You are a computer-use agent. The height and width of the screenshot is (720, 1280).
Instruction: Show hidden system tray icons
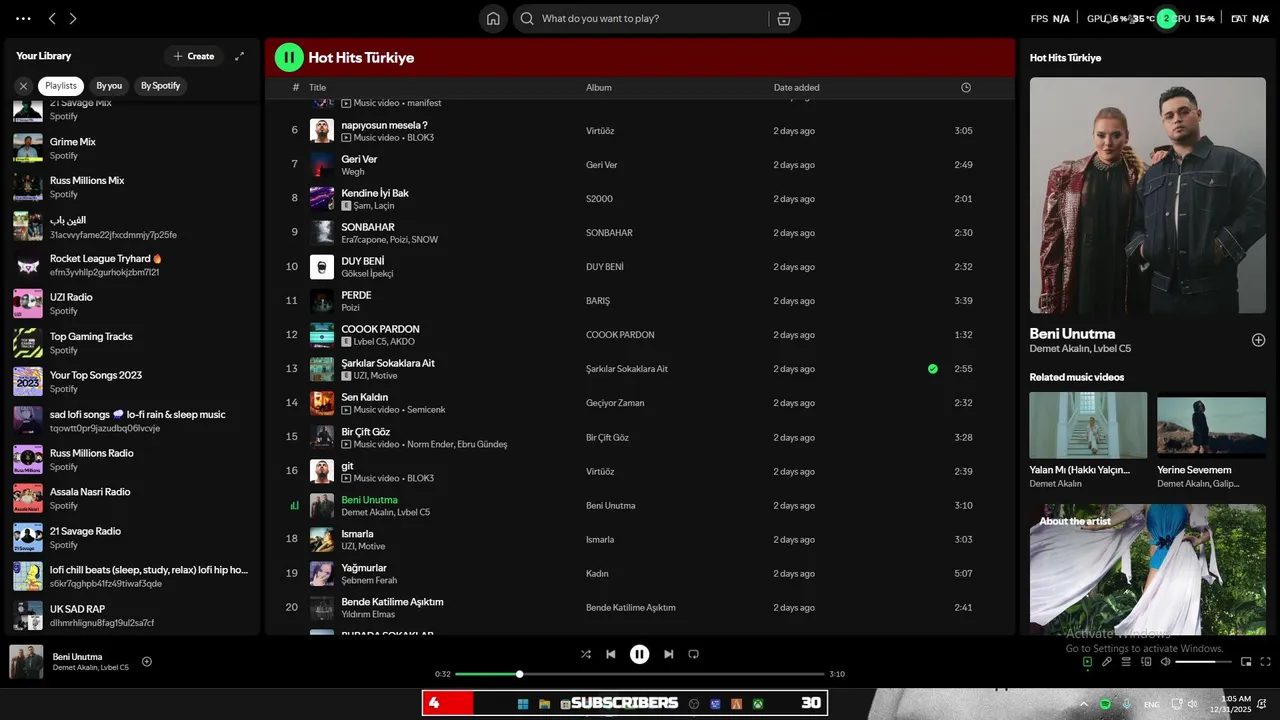click(1083, 704)
